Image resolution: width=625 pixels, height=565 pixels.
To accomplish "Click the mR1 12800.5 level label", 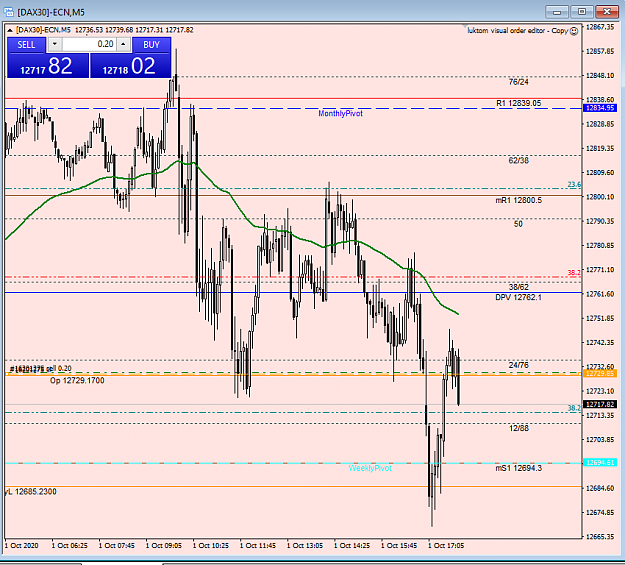I will click(x=519, y=200).
